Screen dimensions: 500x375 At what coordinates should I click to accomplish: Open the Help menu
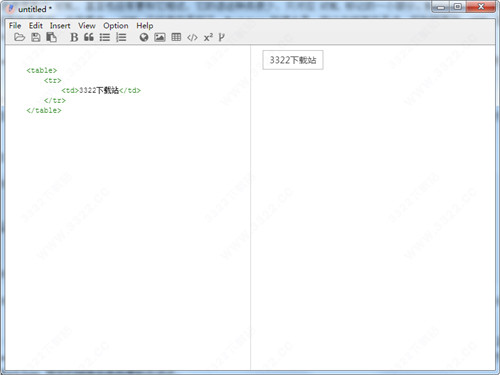[x=145, y=26]
